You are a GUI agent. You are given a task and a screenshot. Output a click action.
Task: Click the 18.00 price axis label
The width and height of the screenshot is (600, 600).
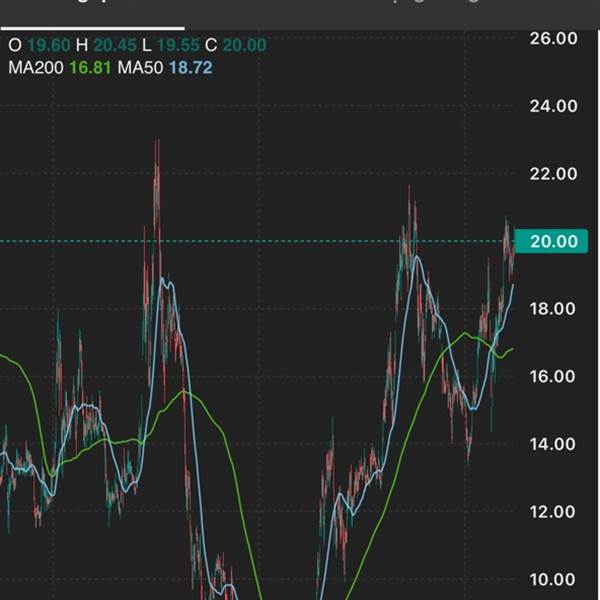[552, 309]
